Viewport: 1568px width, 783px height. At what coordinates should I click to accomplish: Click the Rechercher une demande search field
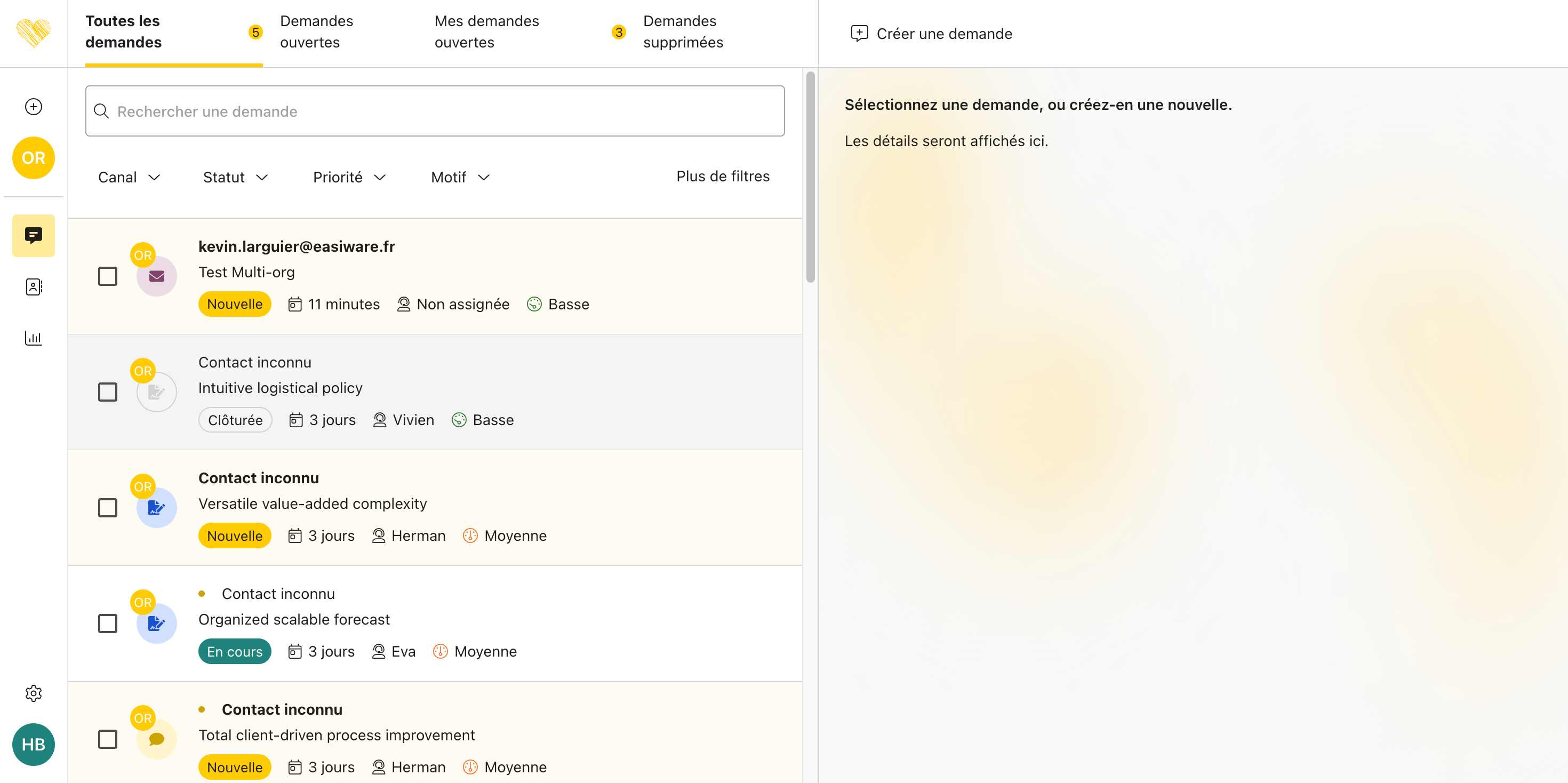tap(435, 111)
